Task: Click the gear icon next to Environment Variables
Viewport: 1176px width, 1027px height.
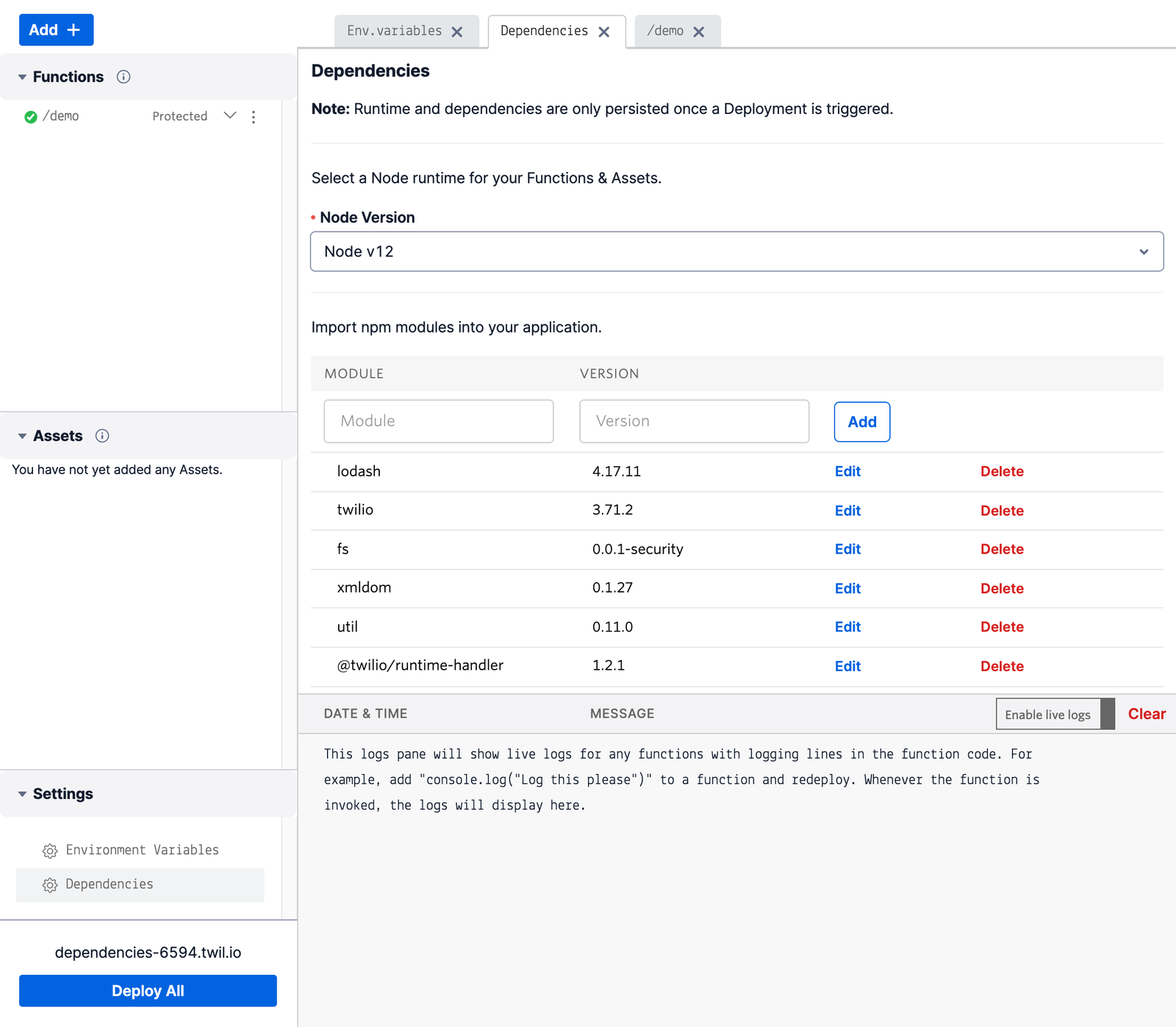Action: (50, 851)
